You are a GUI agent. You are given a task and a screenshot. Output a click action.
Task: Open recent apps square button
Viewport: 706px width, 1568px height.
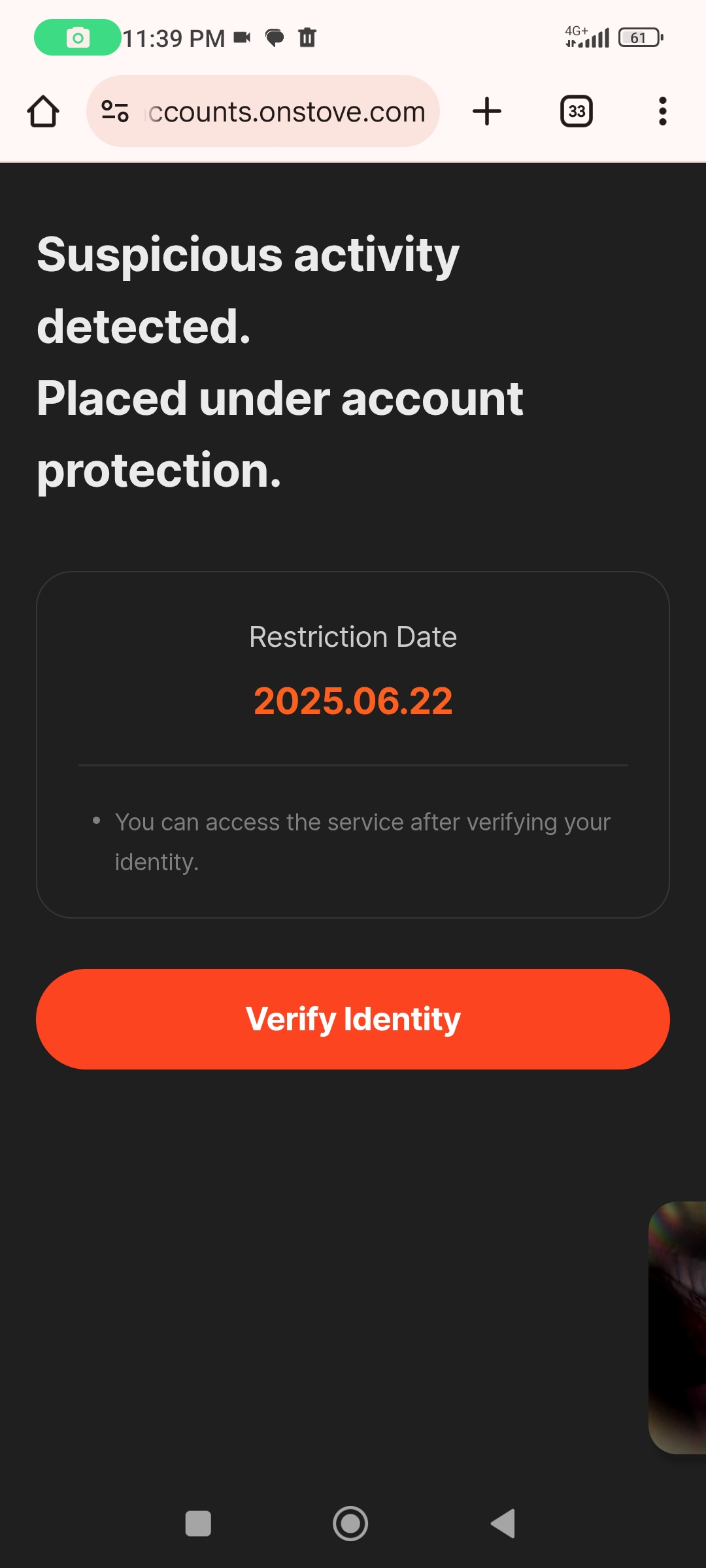pyautogui.click(x=198, y=1524)
